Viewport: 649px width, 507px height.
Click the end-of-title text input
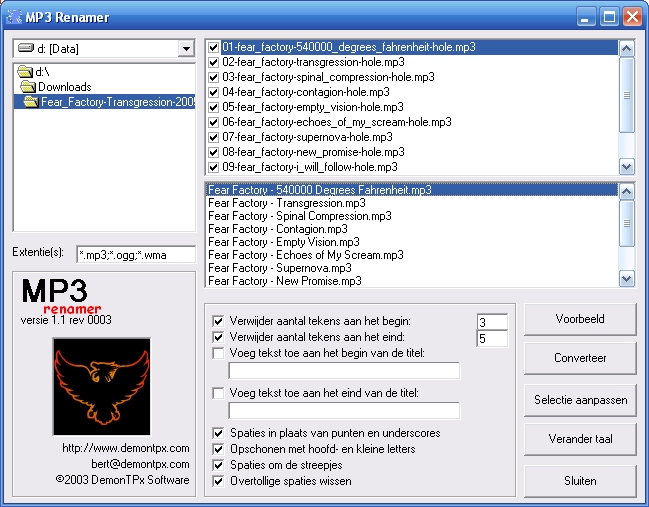344,410
